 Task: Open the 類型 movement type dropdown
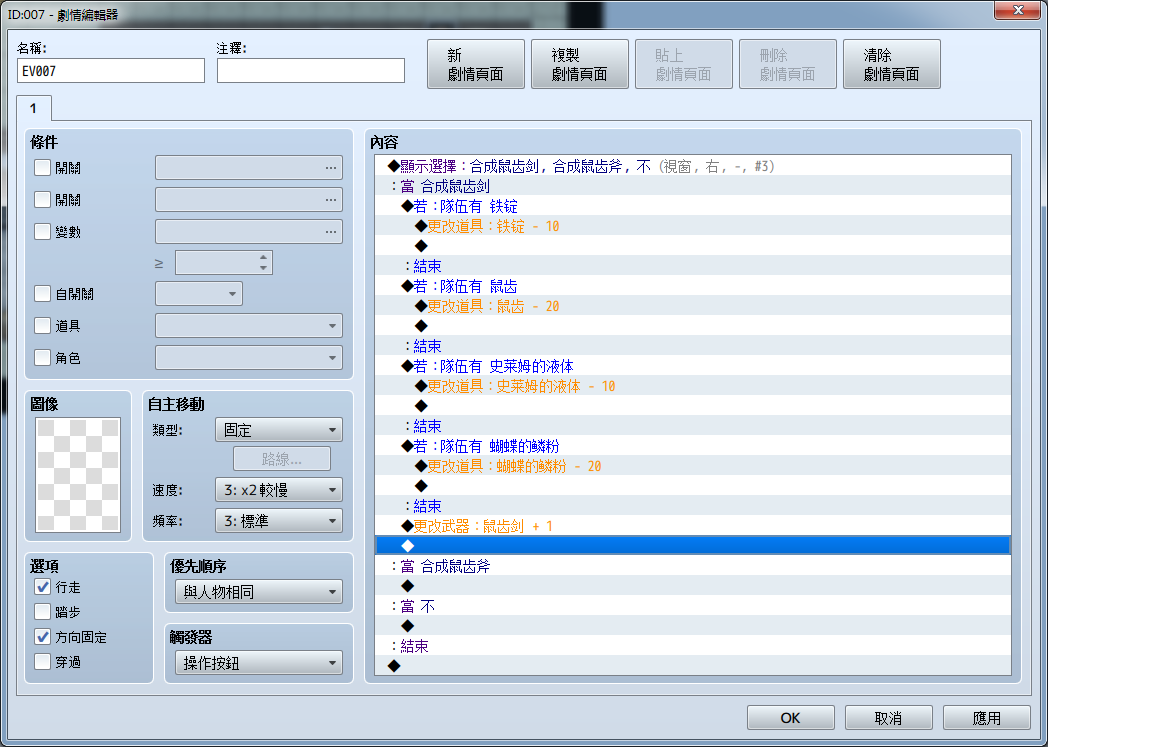(278, 430)
